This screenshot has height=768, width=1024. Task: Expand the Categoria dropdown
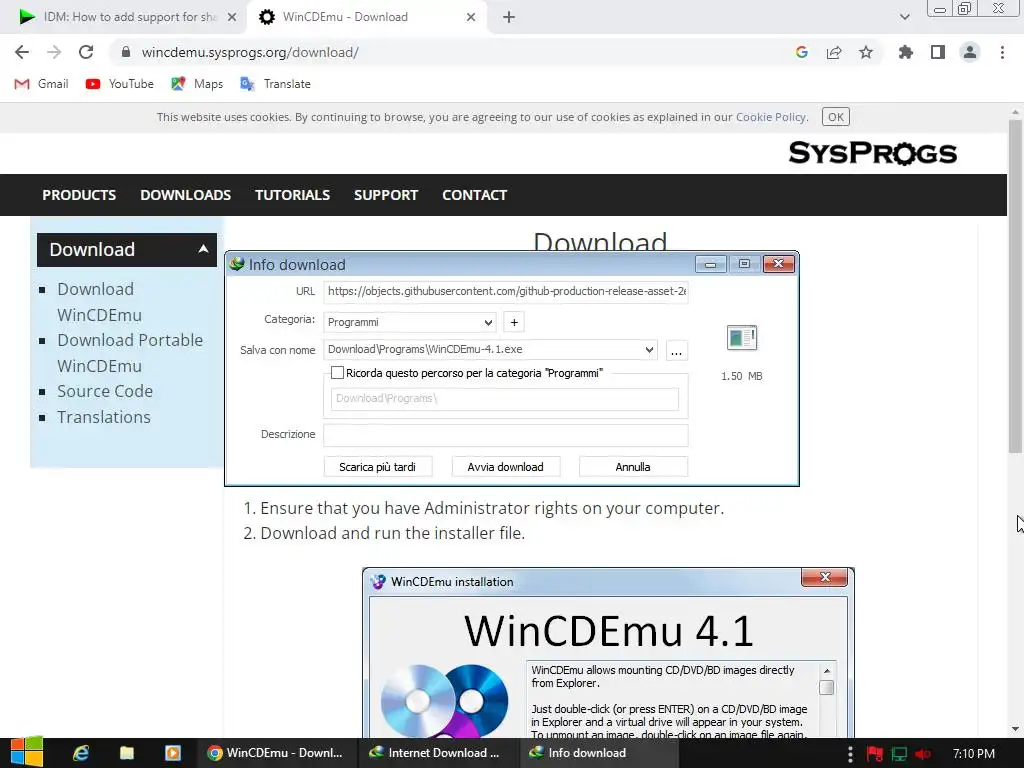tap(487, 322)
